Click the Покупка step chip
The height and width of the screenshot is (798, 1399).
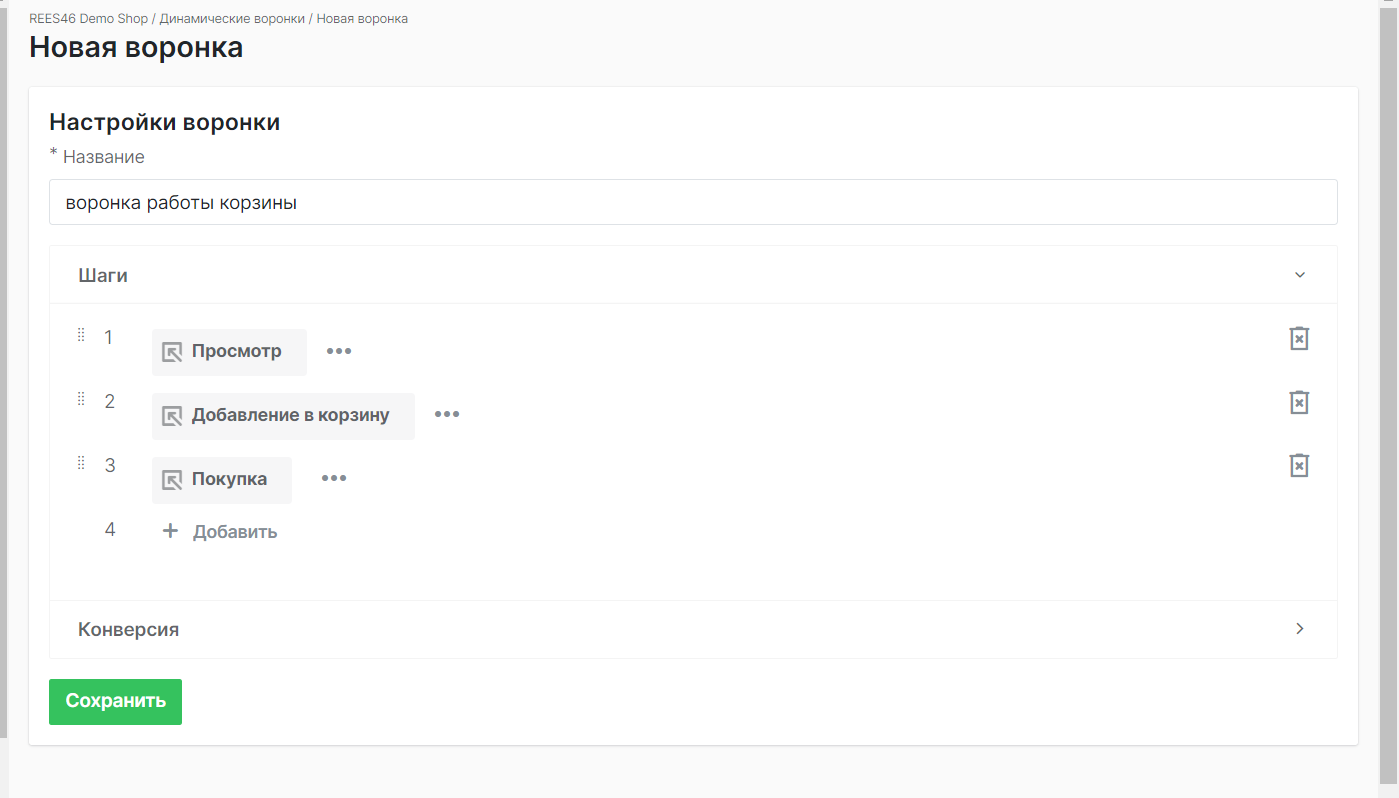tap(222, 480)
